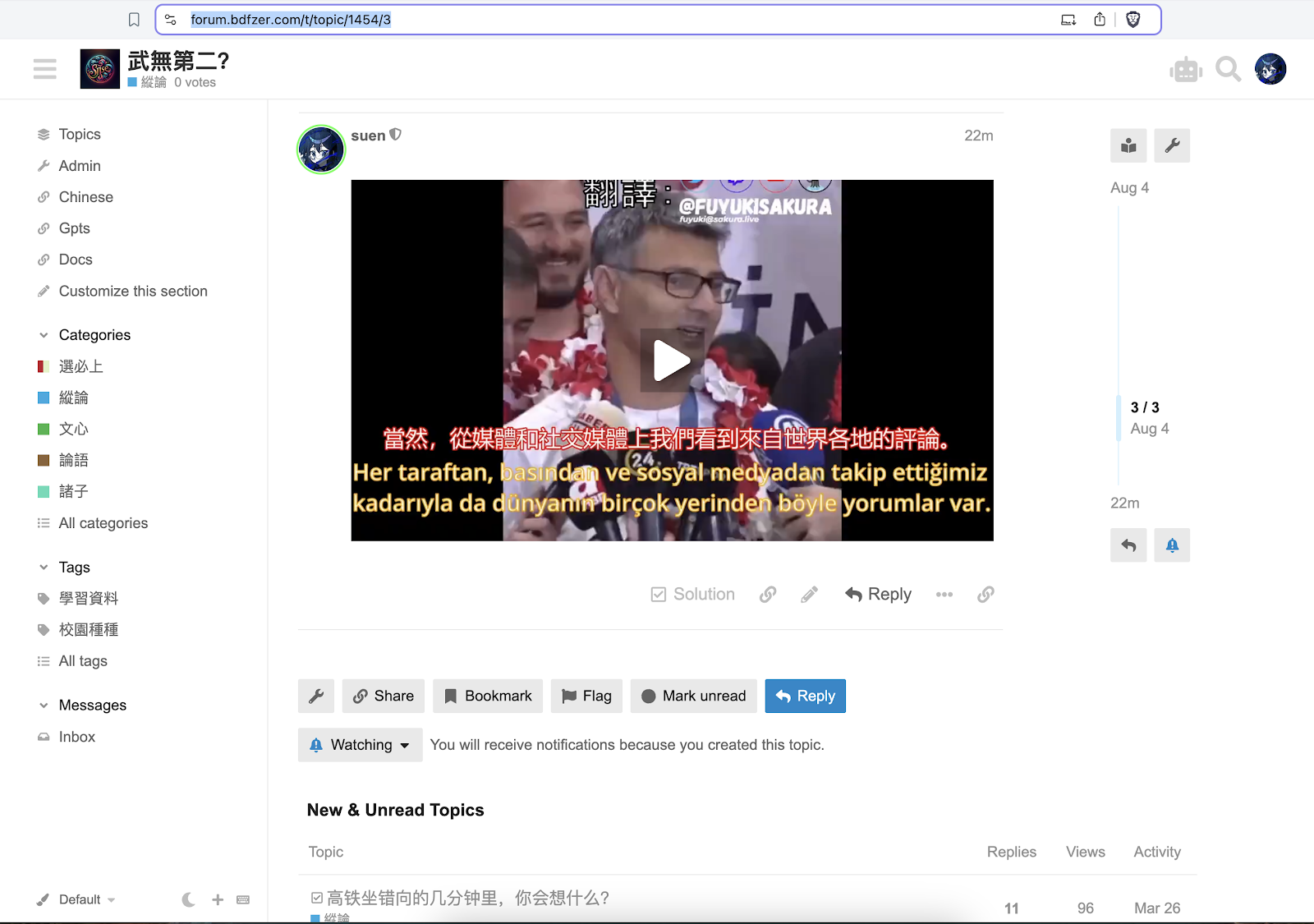Click the timeline notification bell icon
The image size is (1314, 924).
pos(1172,545)
